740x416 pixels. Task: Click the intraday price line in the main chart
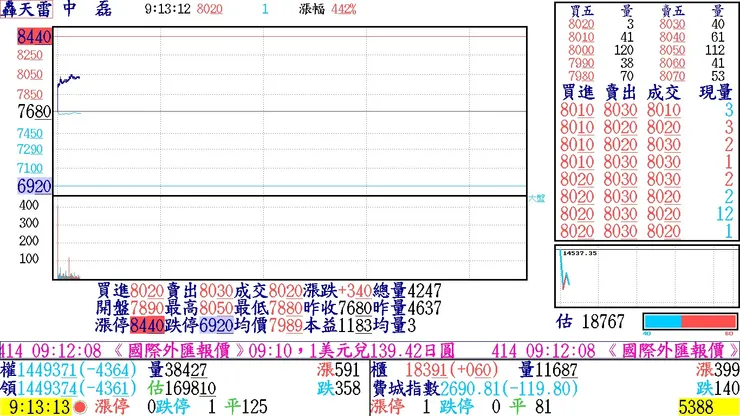(68, 79)
